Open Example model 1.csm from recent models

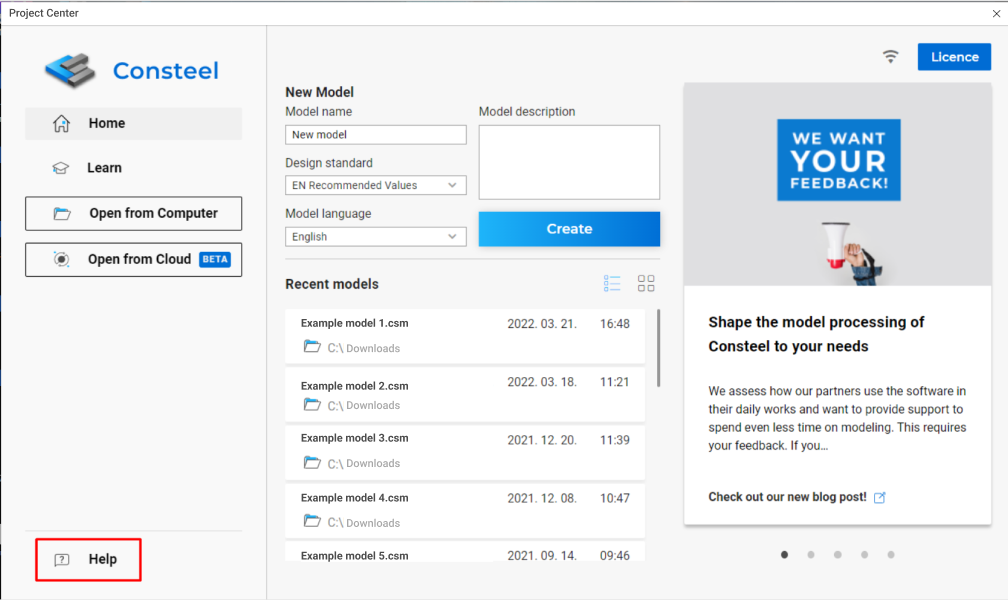click(x=465, y=336)
